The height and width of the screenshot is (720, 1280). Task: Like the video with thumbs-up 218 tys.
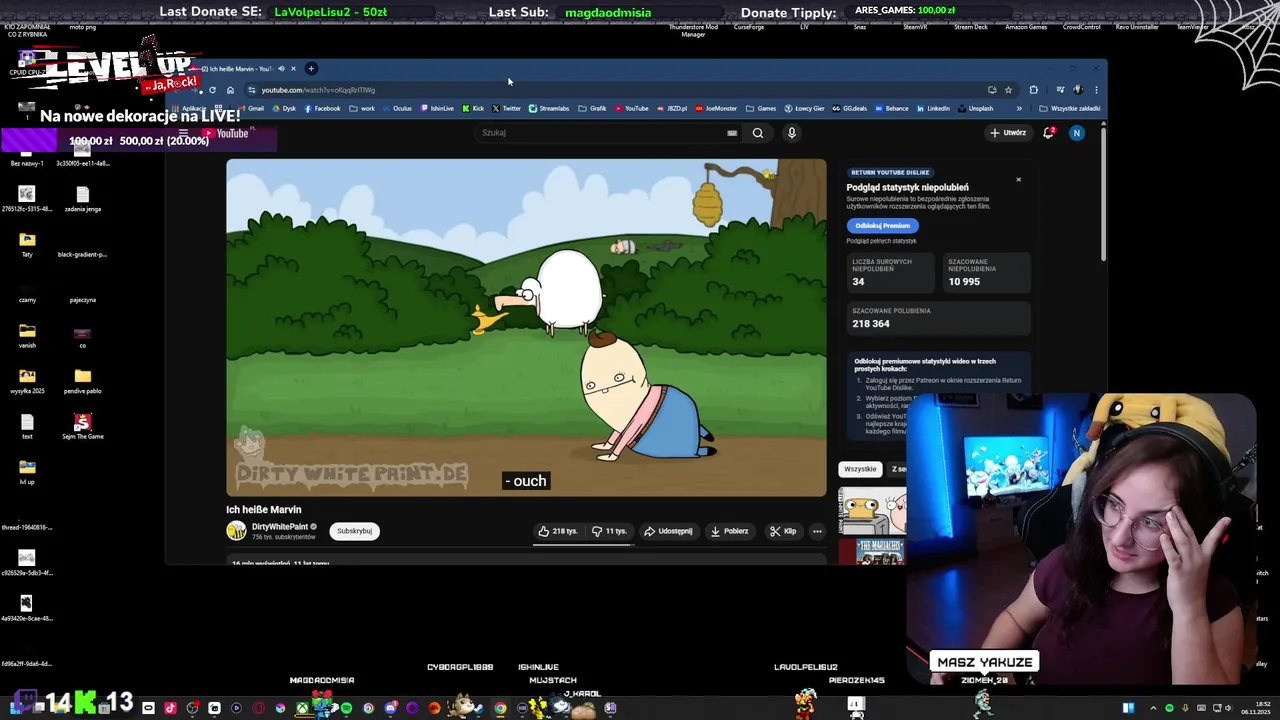558,531
